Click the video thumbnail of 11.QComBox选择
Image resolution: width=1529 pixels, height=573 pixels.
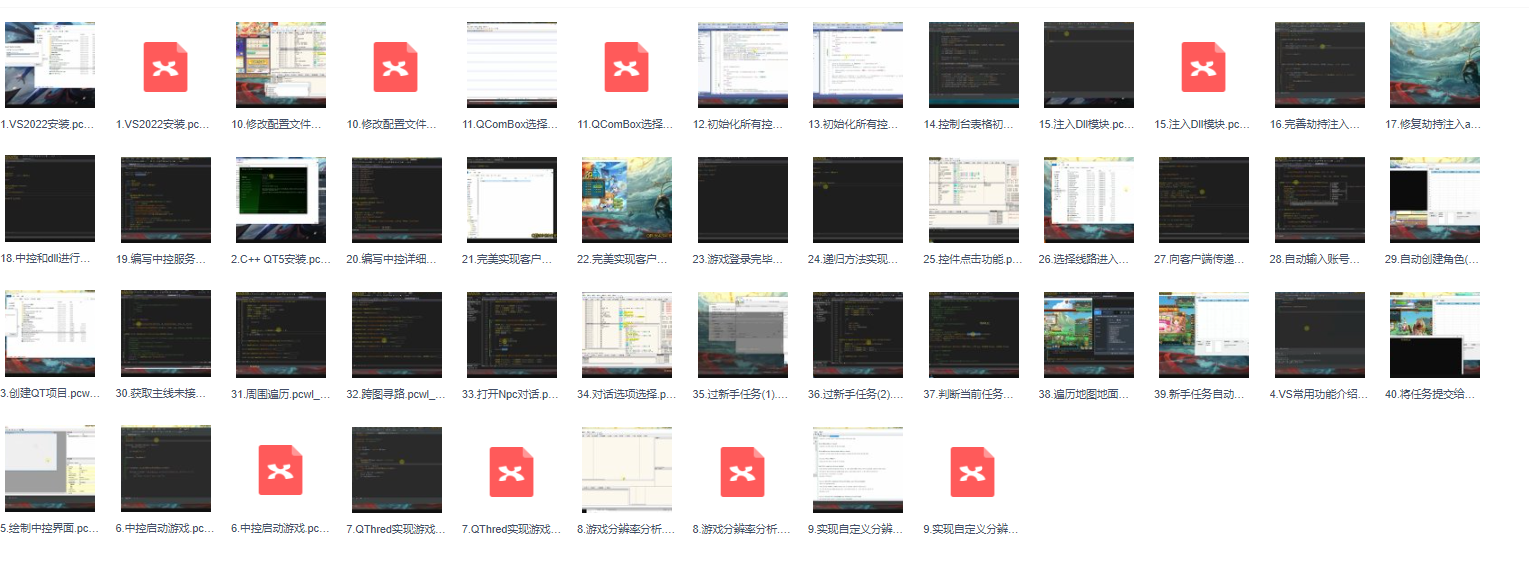point(512,65)
